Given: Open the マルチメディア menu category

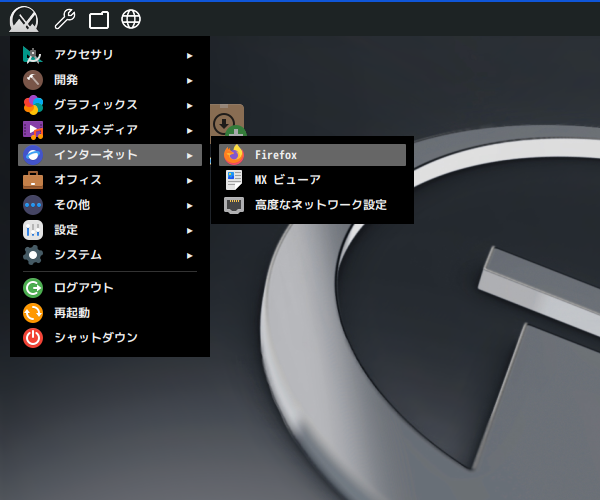Looking at the screenshot, I should click(95, 130).
